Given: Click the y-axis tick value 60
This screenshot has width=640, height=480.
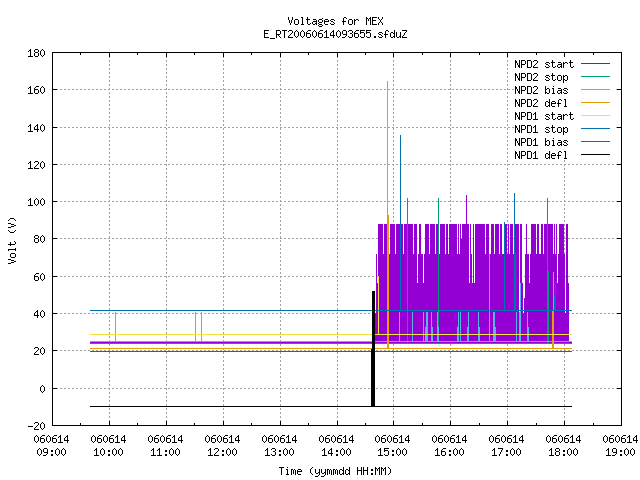Looking at the screenshot, I should coord(39,277).
